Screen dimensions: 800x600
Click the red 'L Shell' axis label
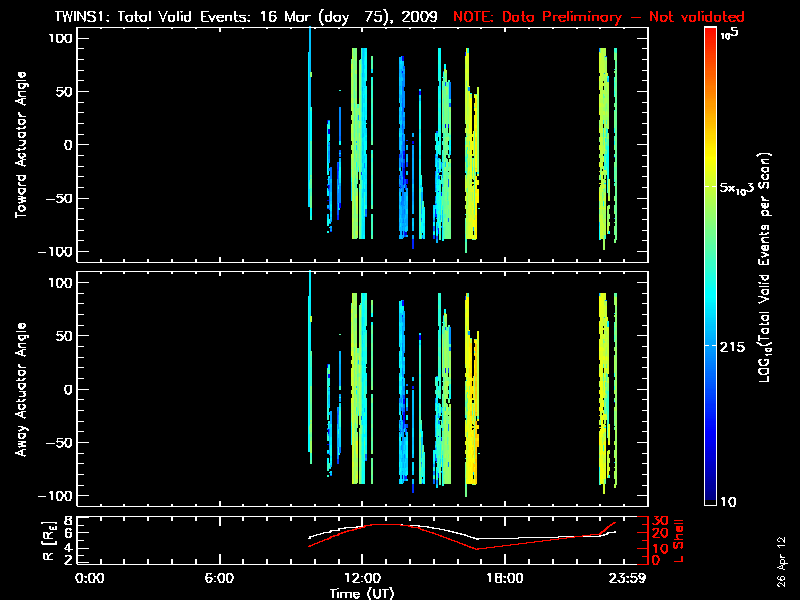click(x=679, y=540)
